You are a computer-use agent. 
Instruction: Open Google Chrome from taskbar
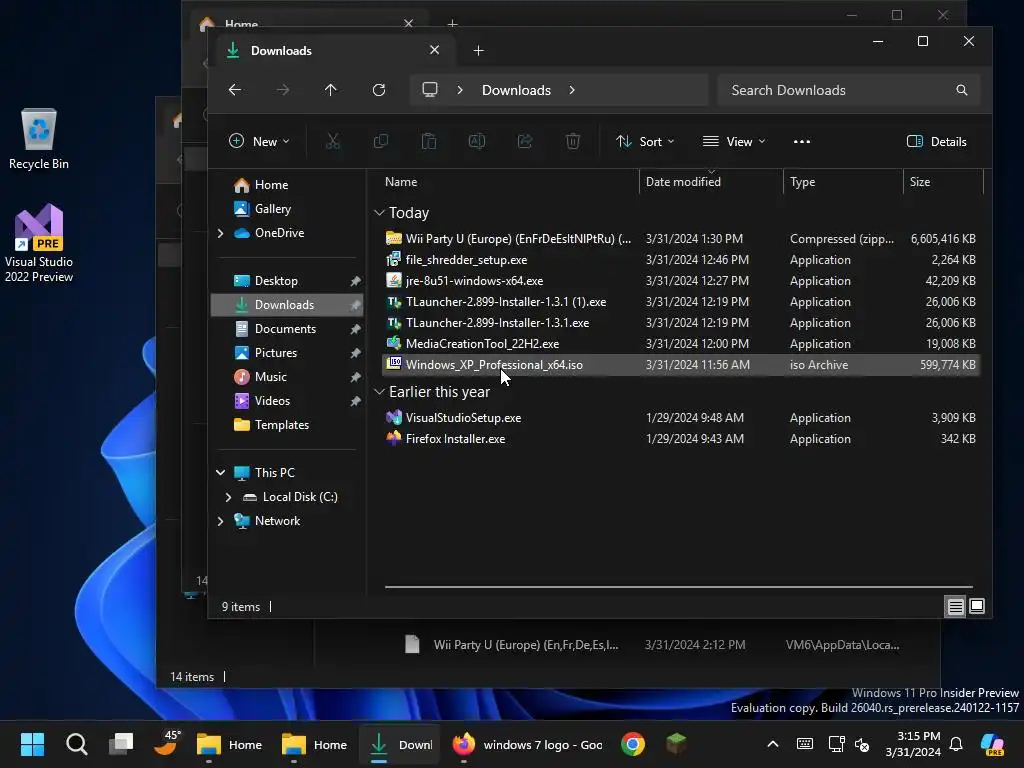[632, 744]
